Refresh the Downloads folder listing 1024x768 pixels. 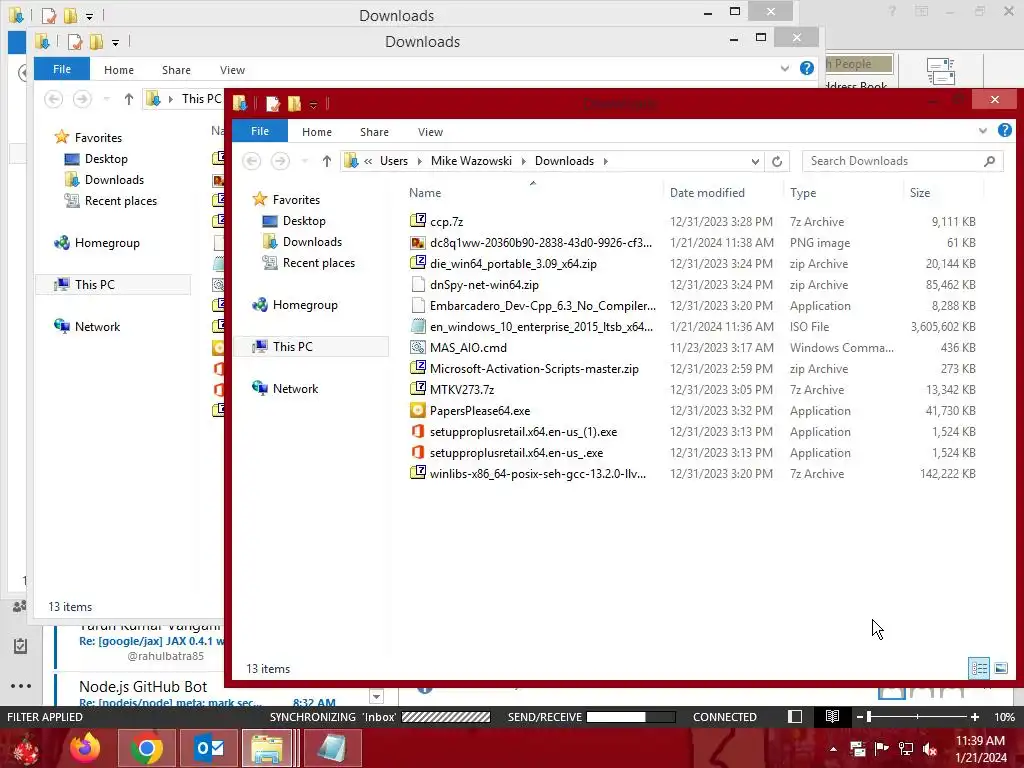point(776,161)
